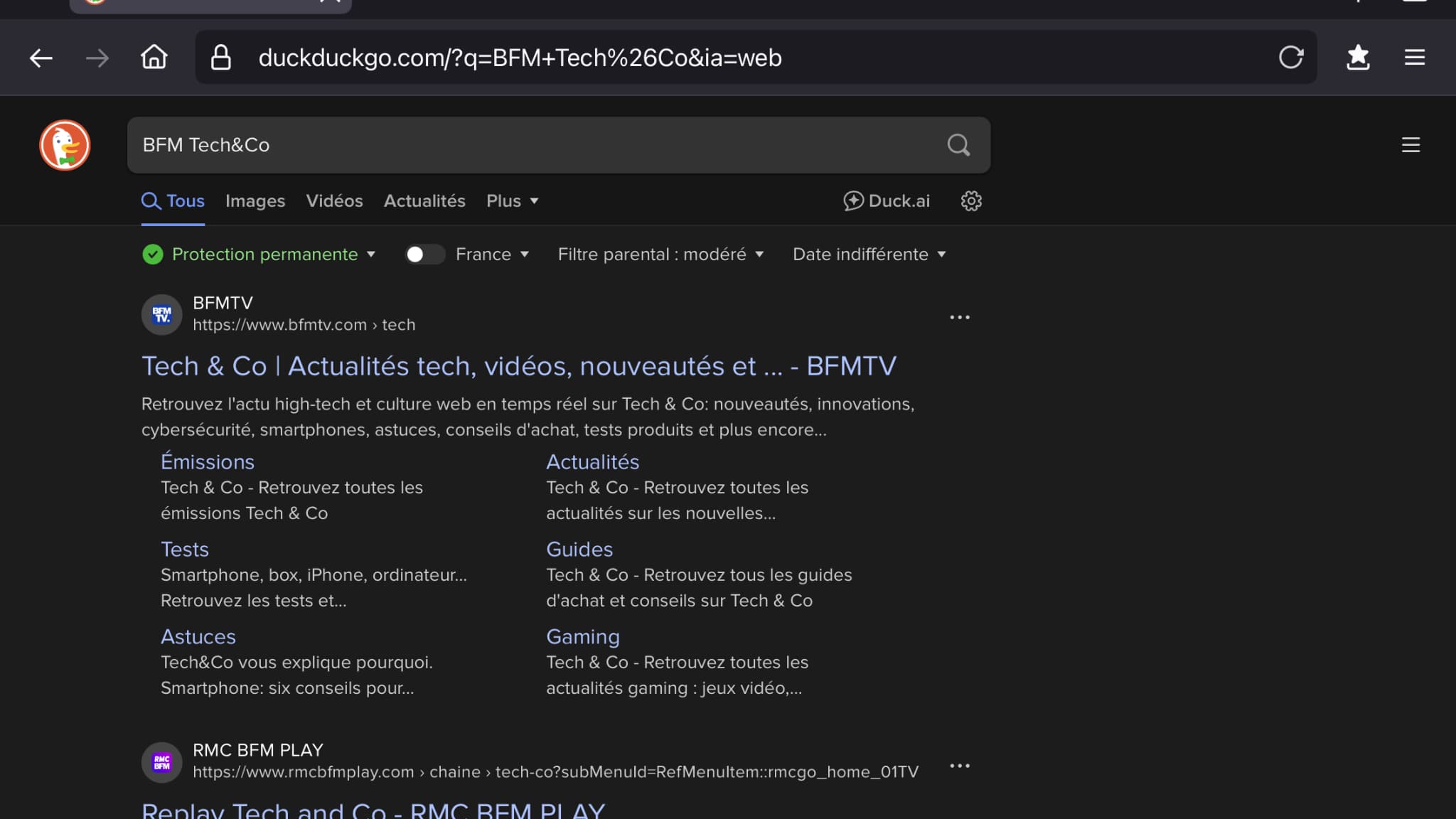The width and height of the screenshot is (1456, 819).
Task: Click the browser home icon
Action: pos(154,58)
